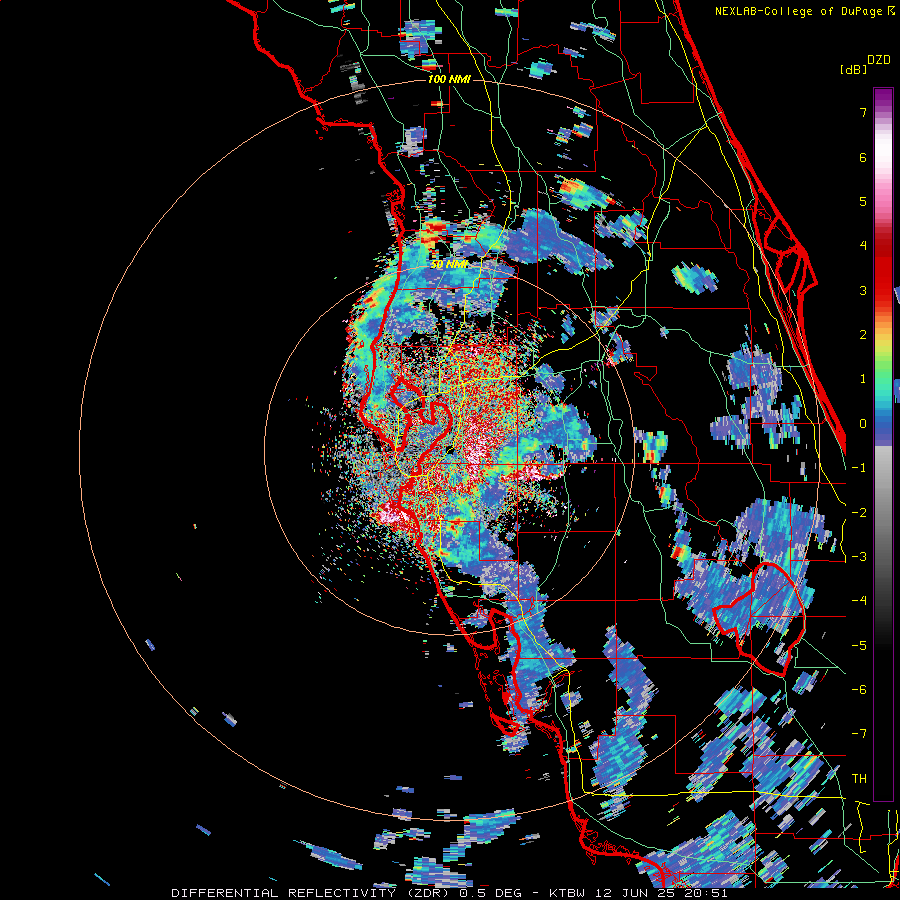The width and height of the screenshot is (900, 900).
Task: Click the -3 tick label on color scale
Action: point(859,557)
